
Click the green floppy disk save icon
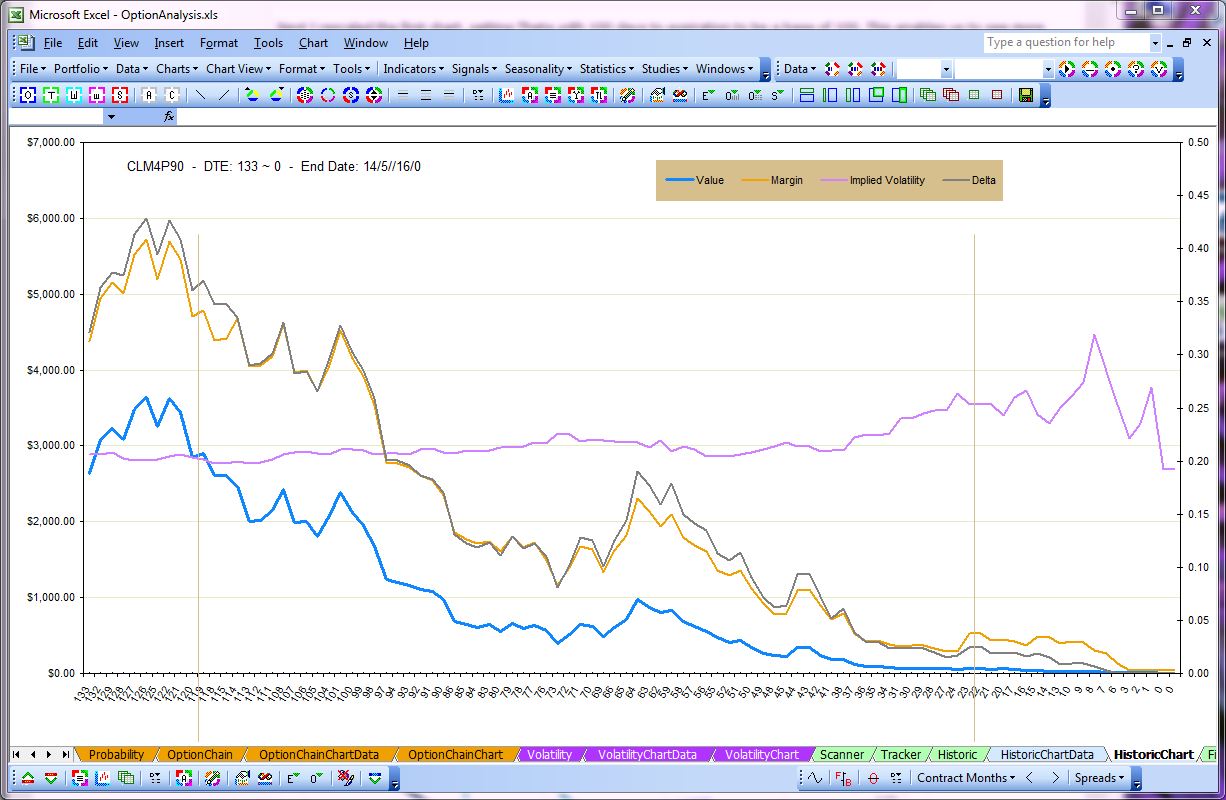tap(1026, 95)
